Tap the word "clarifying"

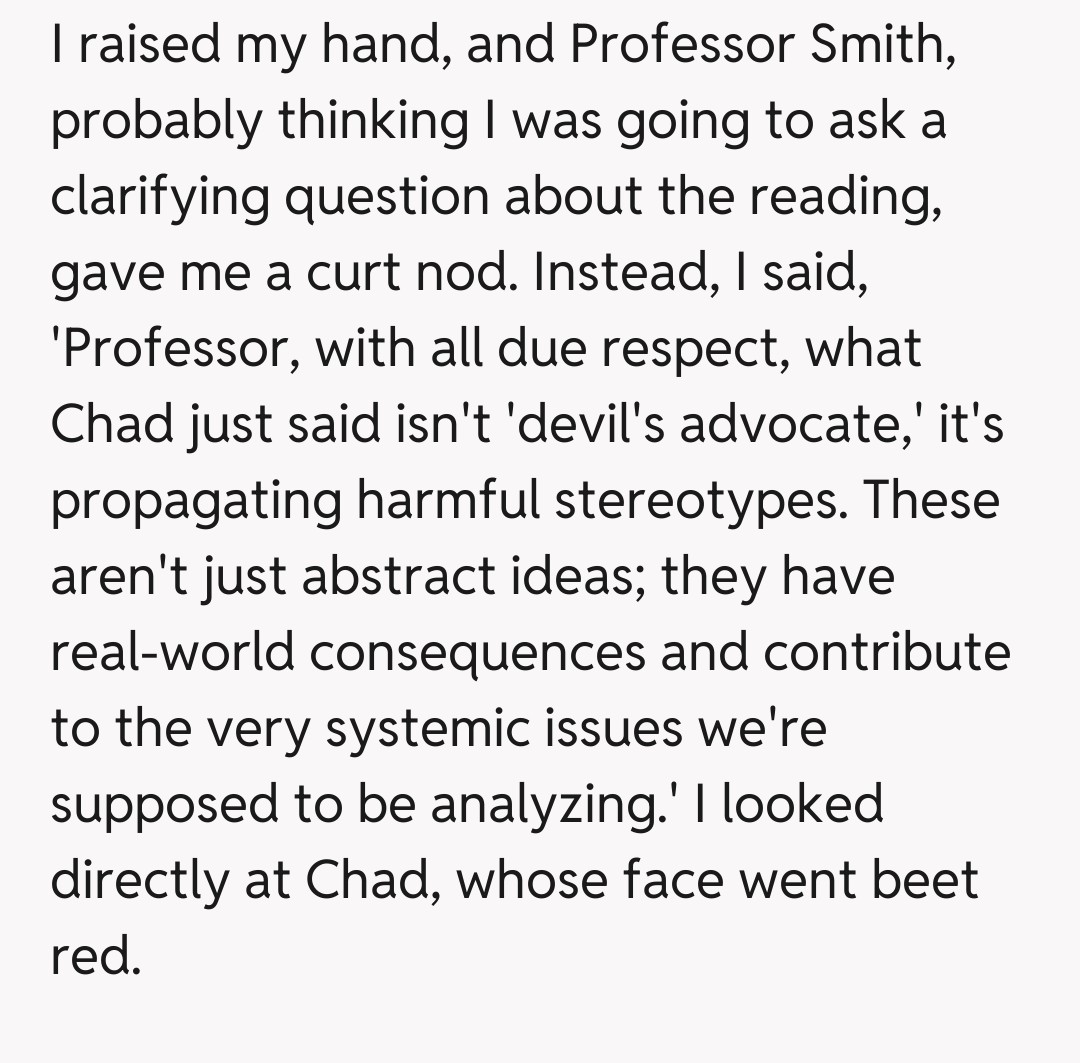(x=160, y=198)
